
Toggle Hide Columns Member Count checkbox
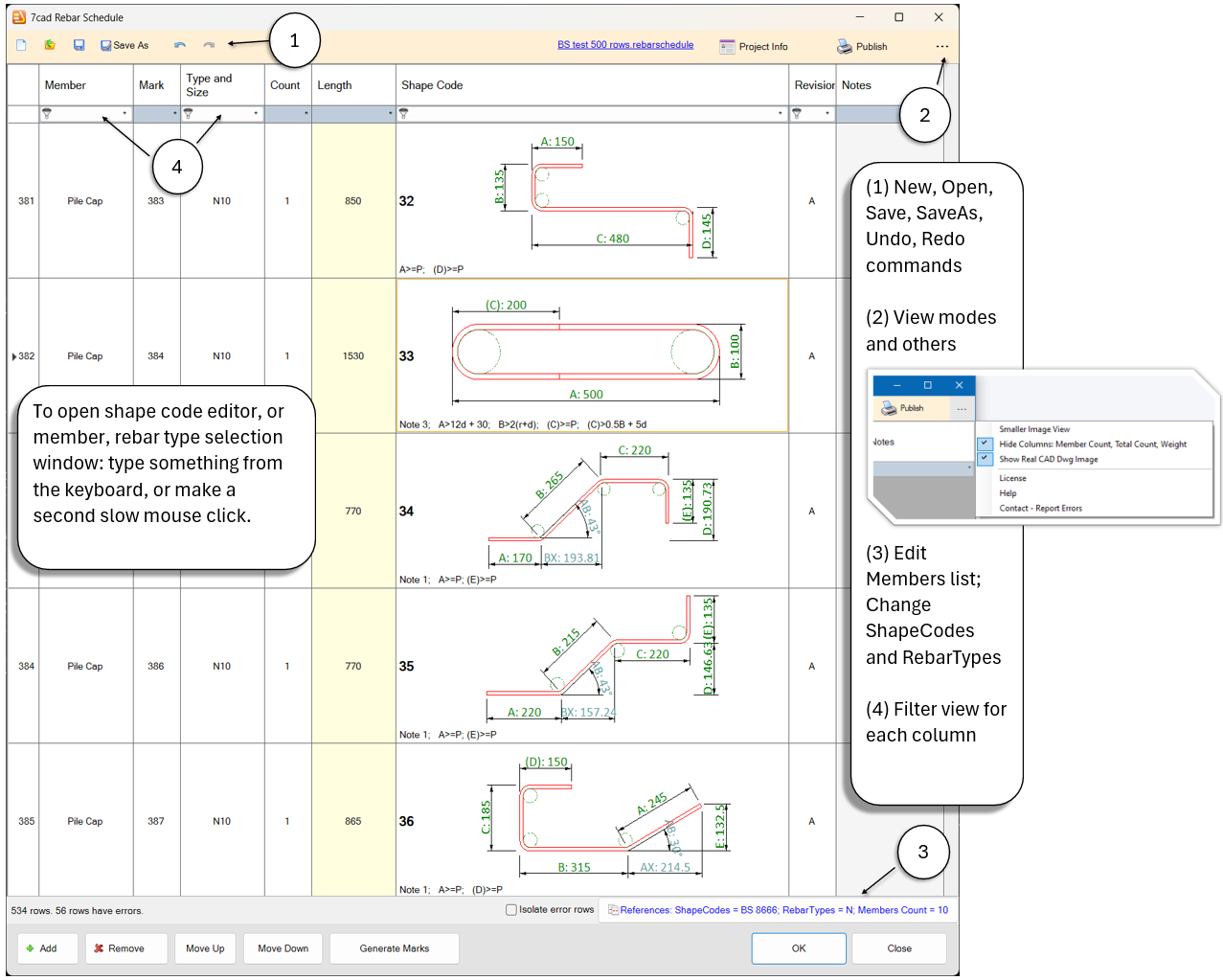click(985, 444)
